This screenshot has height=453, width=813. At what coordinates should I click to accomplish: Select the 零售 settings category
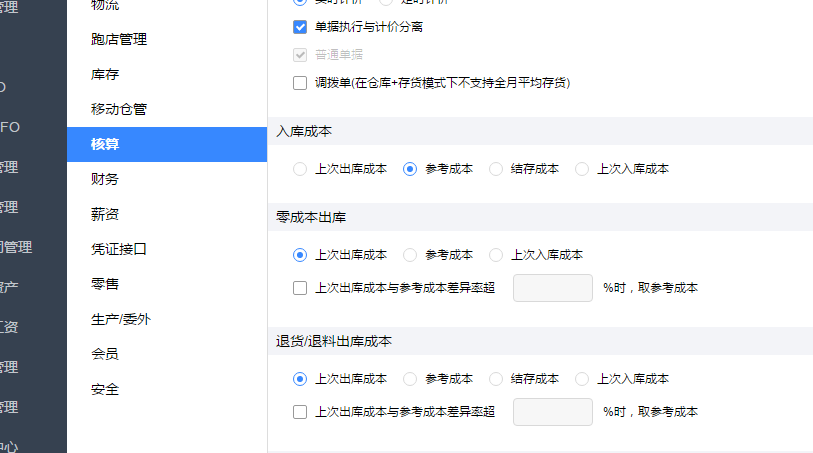(x=105, y=284)
